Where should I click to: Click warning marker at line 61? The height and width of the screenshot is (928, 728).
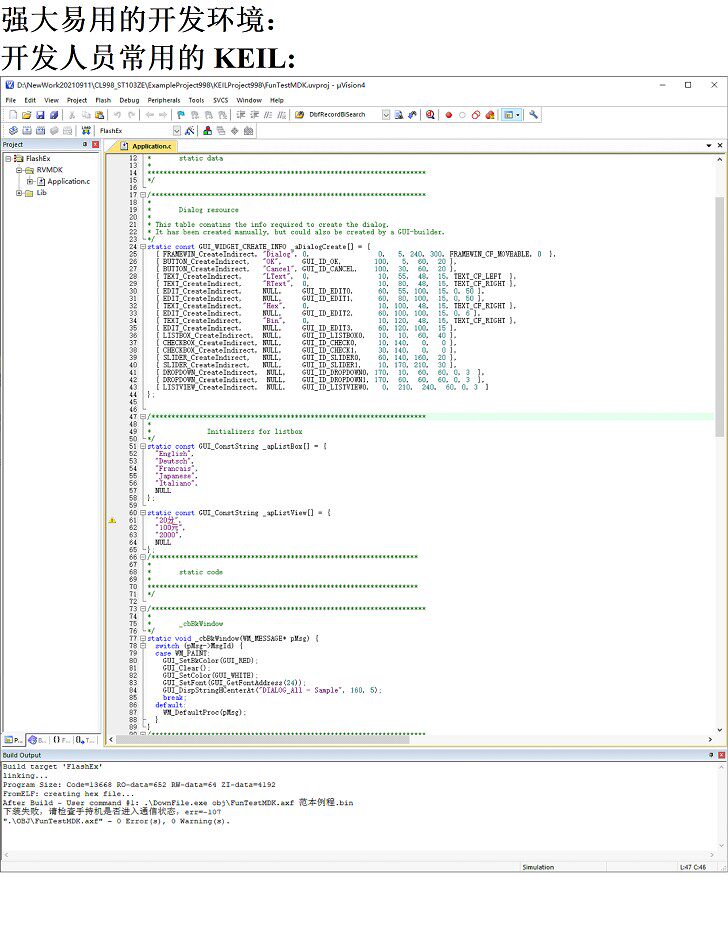(112, 521)
